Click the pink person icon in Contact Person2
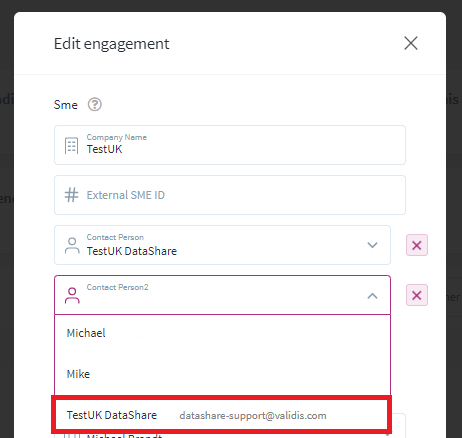This screenshot has height=438, width=462. pyautogui.click(x=72, y=296)
